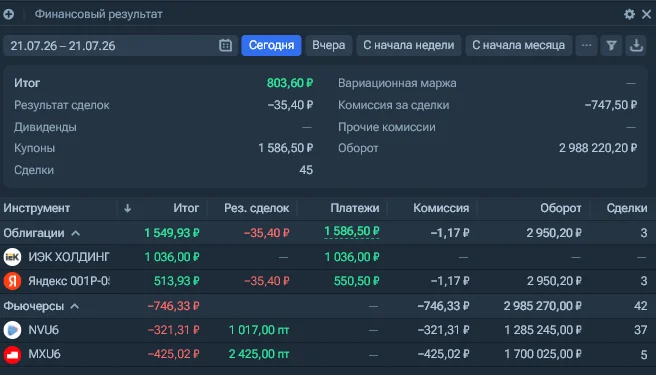The image size is (656, 375).
Task: Click the MXU6 result 2 425,00 пт
Action: tap(259, 354)
